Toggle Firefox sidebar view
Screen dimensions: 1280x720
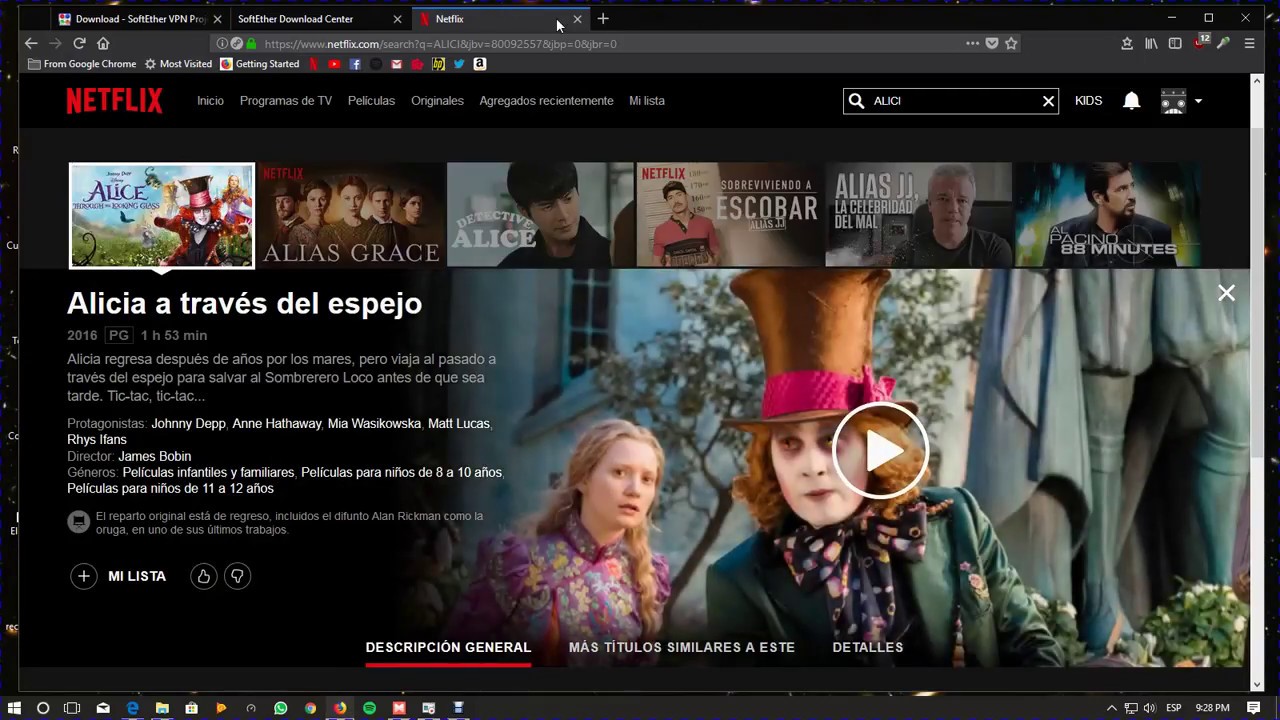click(x=1175, y=44)
